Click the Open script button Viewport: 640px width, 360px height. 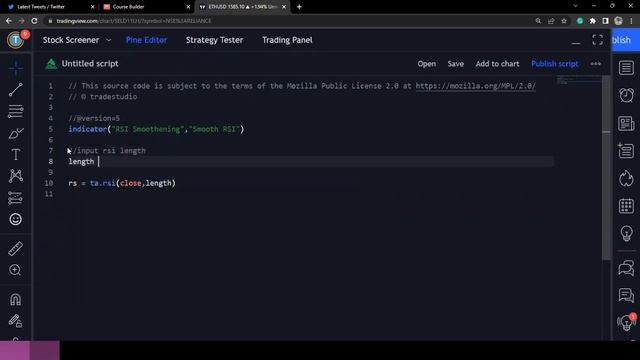pyautogui.click(x=427, y=64)
